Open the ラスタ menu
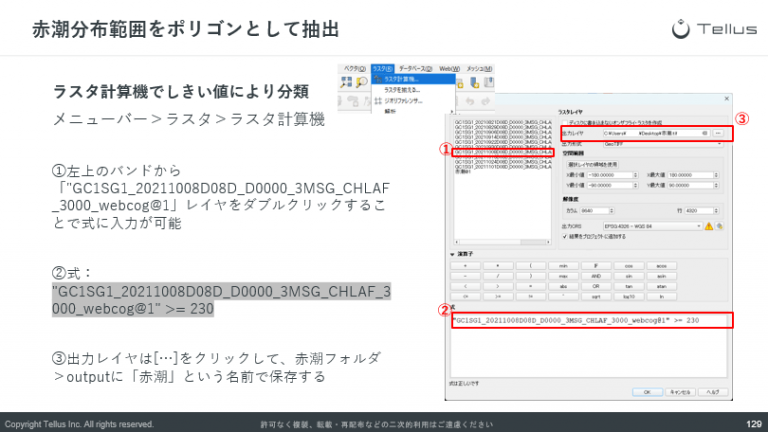This screenshot has width=768, height=432. pyautogui.click(x=382, y=69)
